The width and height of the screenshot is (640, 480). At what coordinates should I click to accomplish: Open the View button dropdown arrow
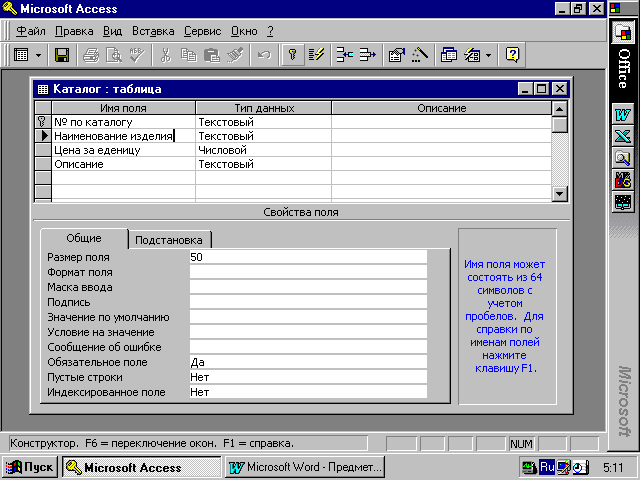point(38,55)
